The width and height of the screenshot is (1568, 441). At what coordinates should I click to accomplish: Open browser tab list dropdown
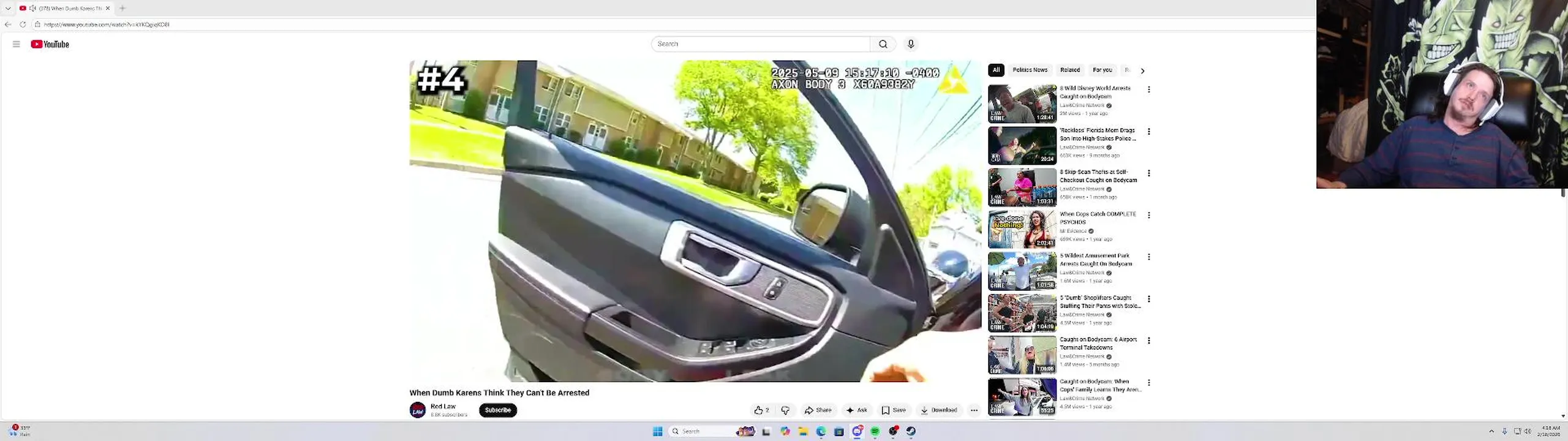coord(8,8)
